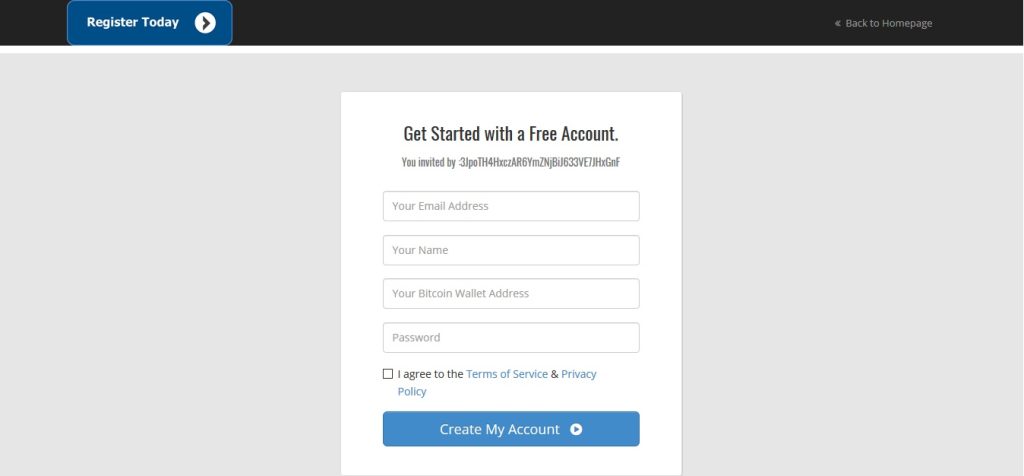Tick the Terms of Service agreement checkbox

(388, 374)
